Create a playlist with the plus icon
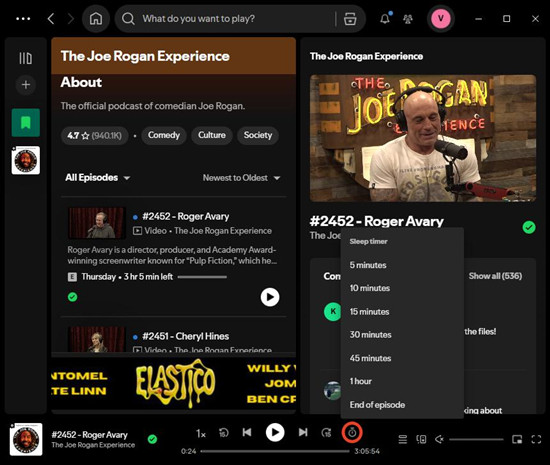This screenshot has width=550, height=465. click(x=26, y=85)
